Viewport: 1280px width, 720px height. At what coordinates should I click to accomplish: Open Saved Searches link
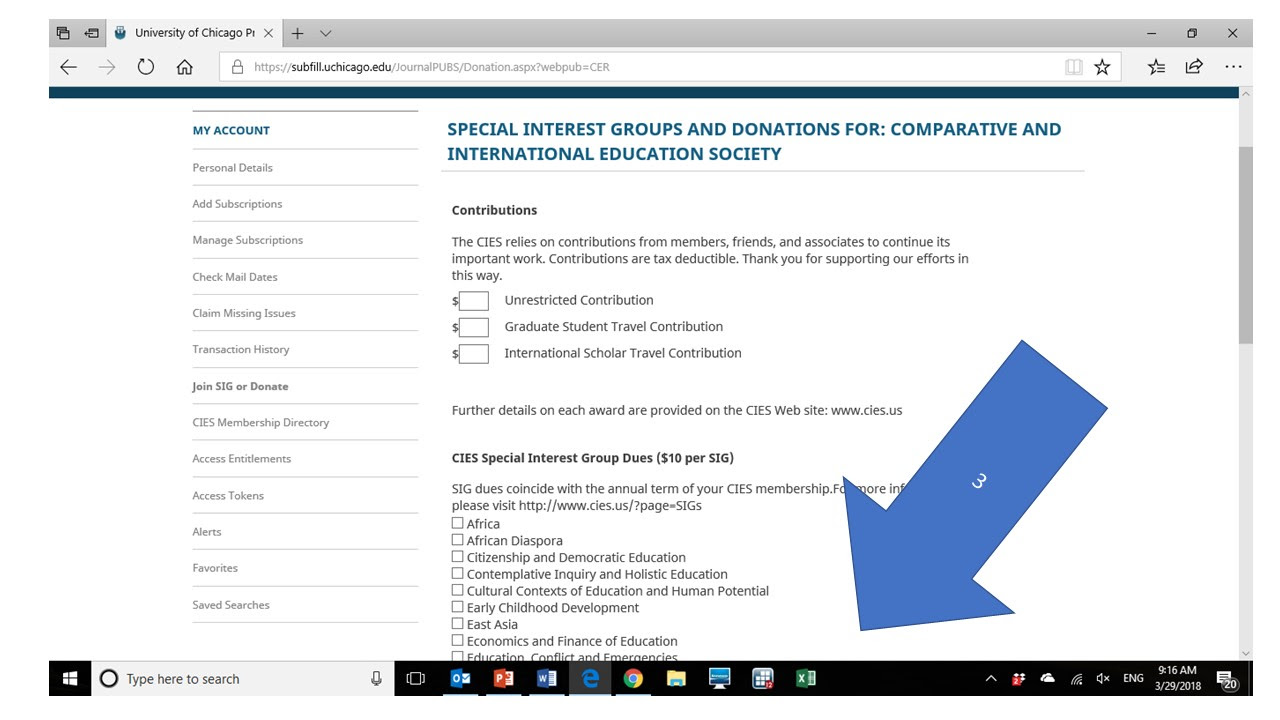click(231, 605)
